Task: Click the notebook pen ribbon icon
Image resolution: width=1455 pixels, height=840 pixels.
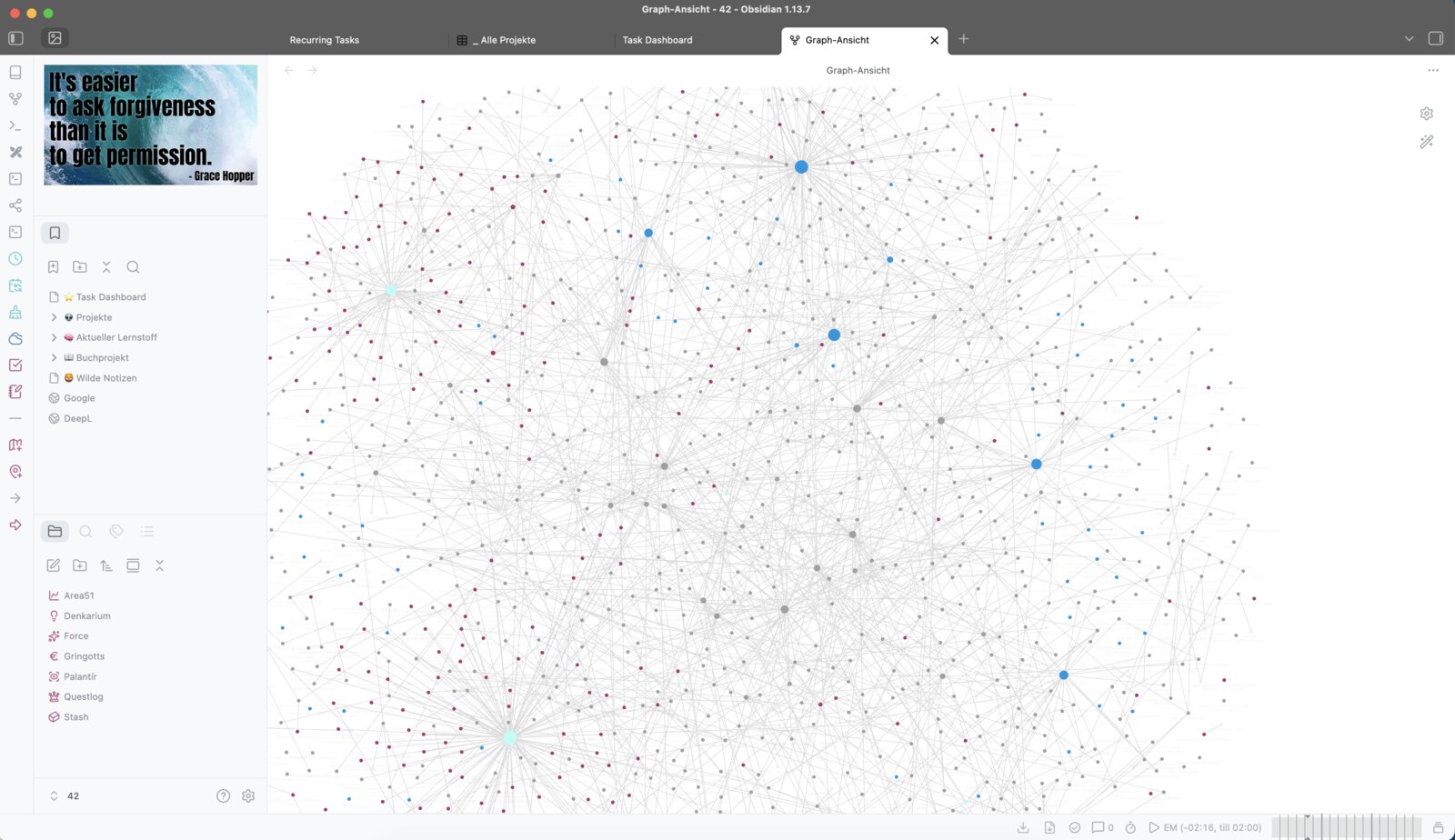Action: pyautogui.click(x=15, y=392)
